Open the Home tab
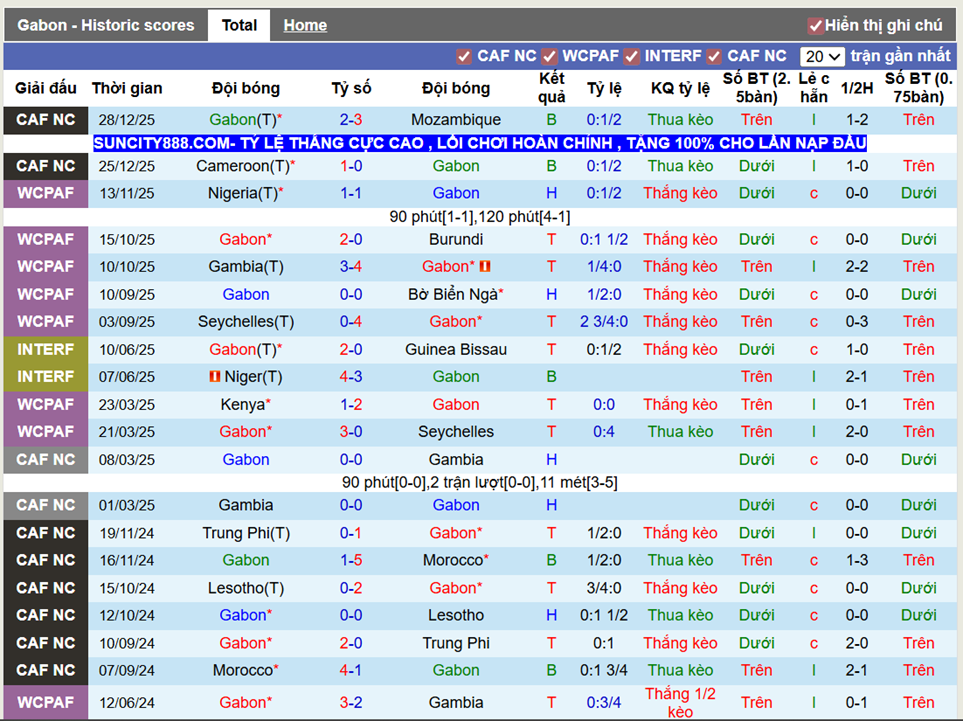 (305, 25)
